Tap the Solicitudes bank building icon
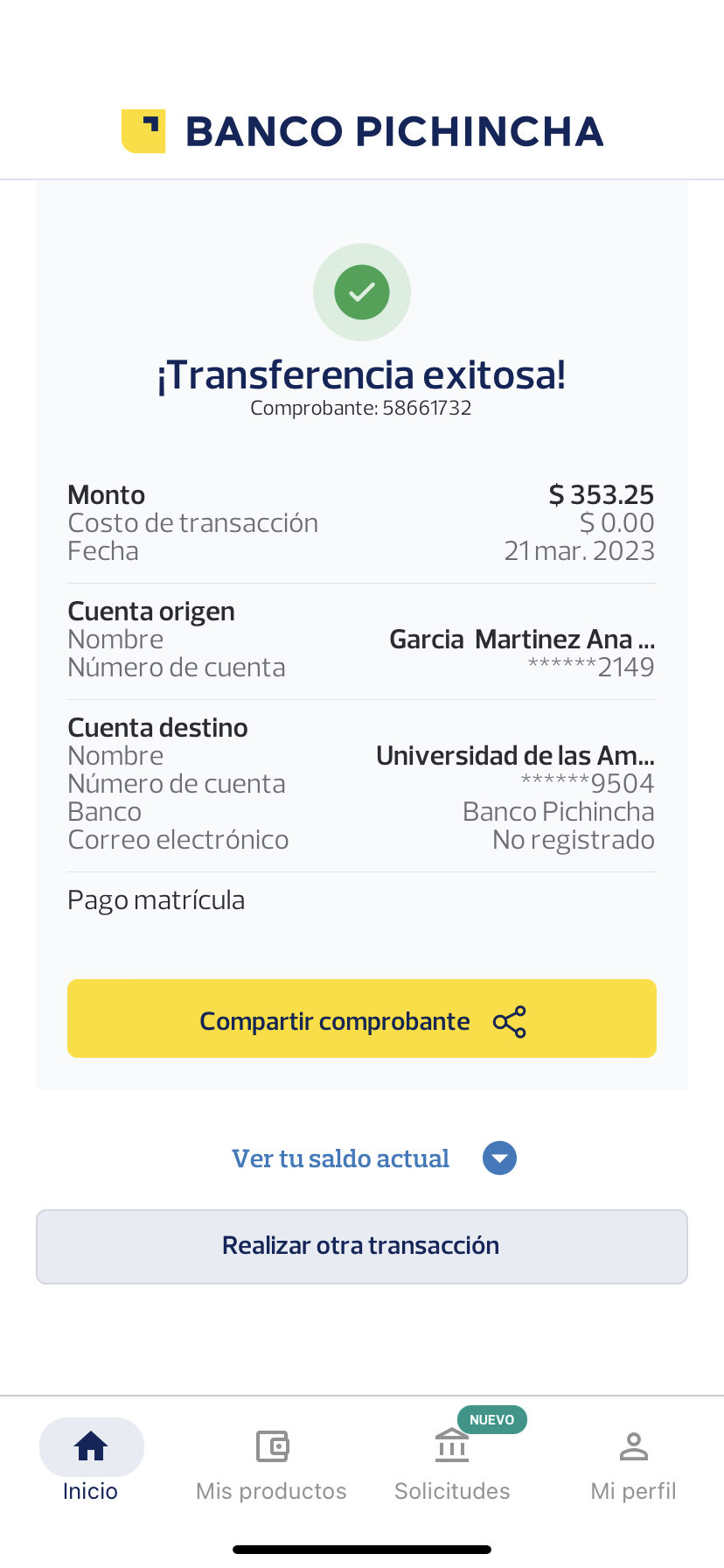The width and height of the screenshot is (724, 1568). [452, 1446]
